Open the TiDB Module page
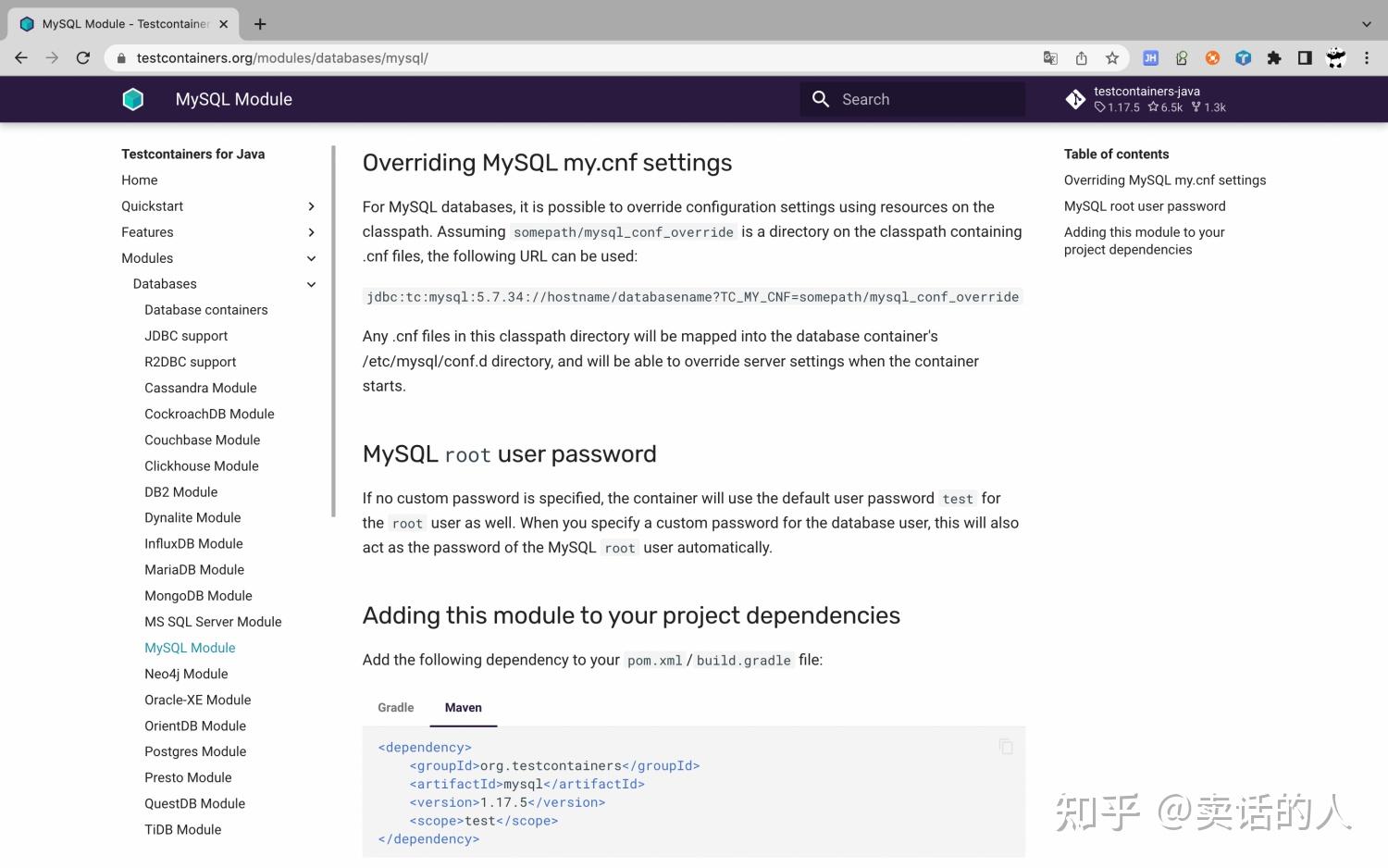 [x=183, y=829]
